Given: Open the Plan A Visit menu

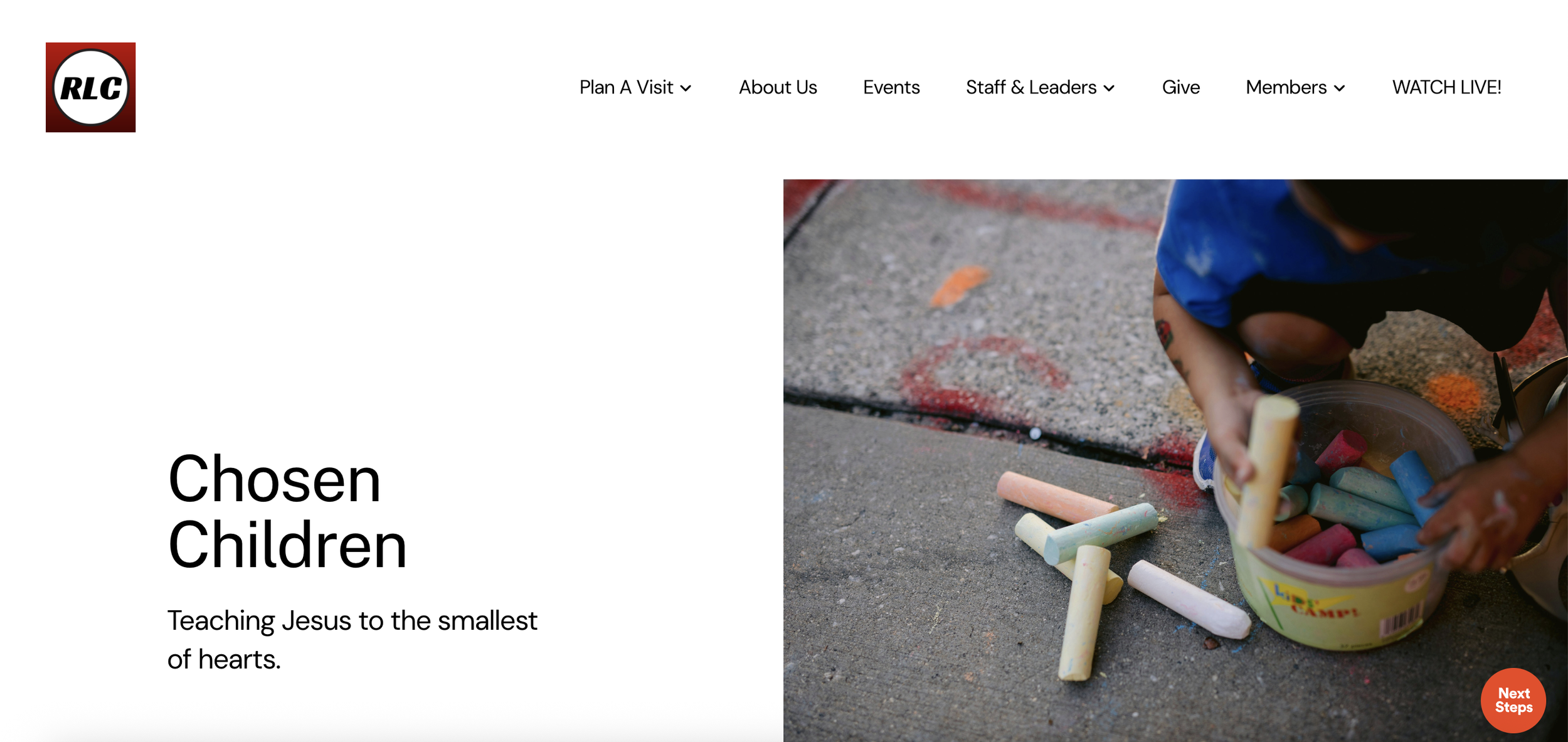Looking at the screenshot, I should 626,87.
